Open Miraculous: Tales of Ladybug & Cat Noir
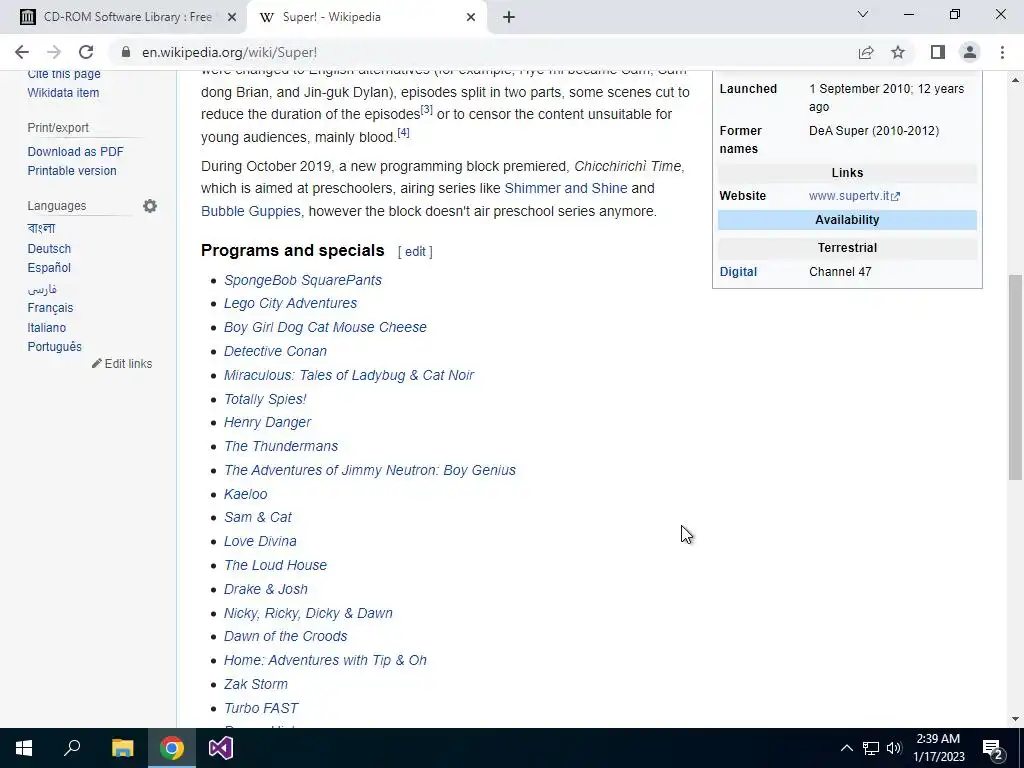The height and width of the screenshot is (768, 1024). [349, 375]
